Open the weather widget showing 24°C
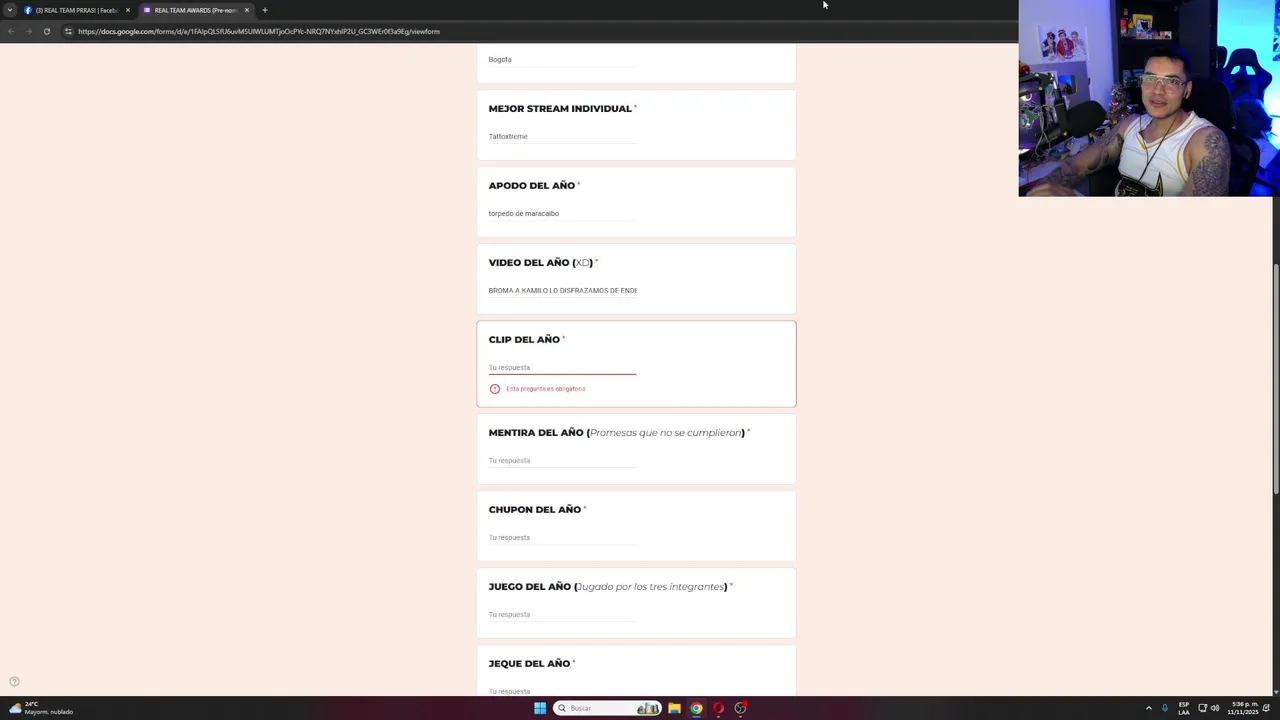This screenshot has height=720, width=1280. point(40,708)
